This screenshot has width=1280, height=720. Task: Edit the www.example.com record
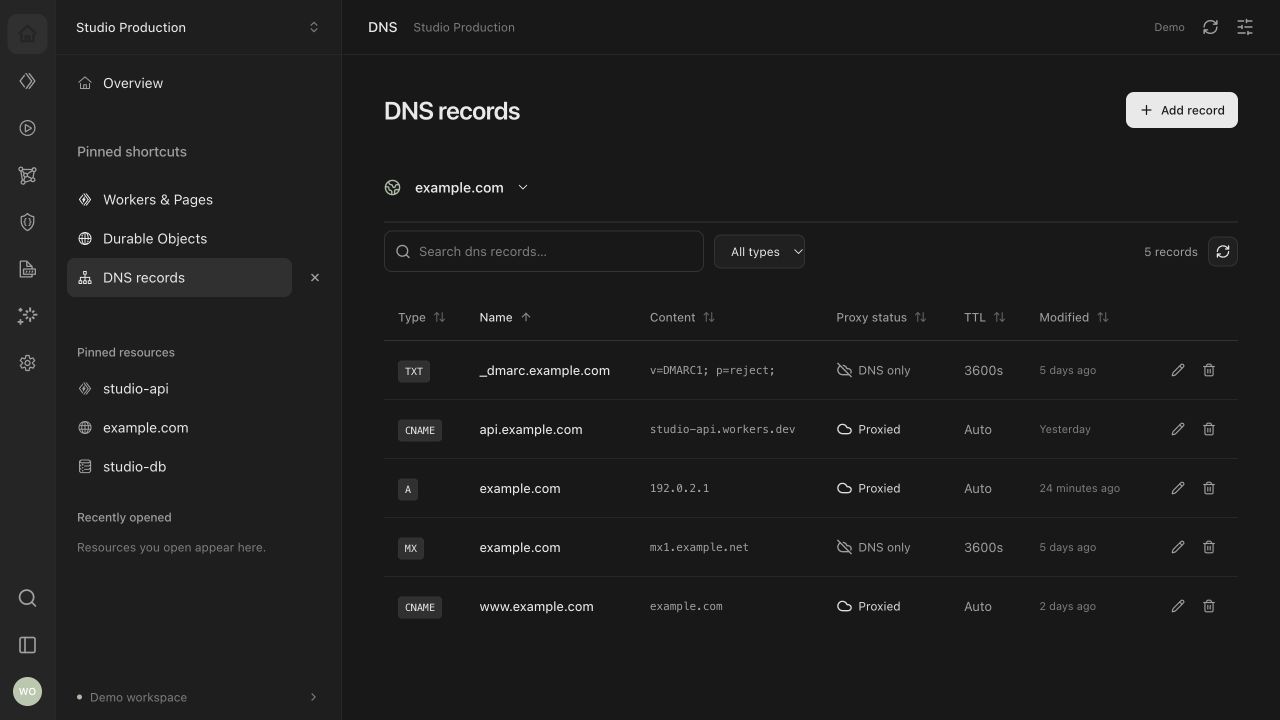click(x=1178, y=606)
